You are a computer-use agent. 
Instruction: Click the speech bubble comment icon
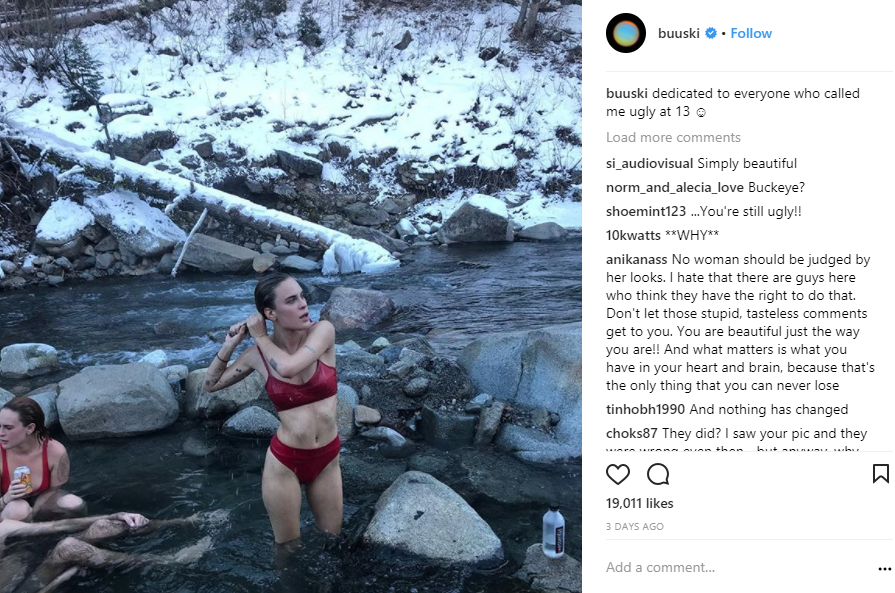pyautogui.click(x=657, y=474)
